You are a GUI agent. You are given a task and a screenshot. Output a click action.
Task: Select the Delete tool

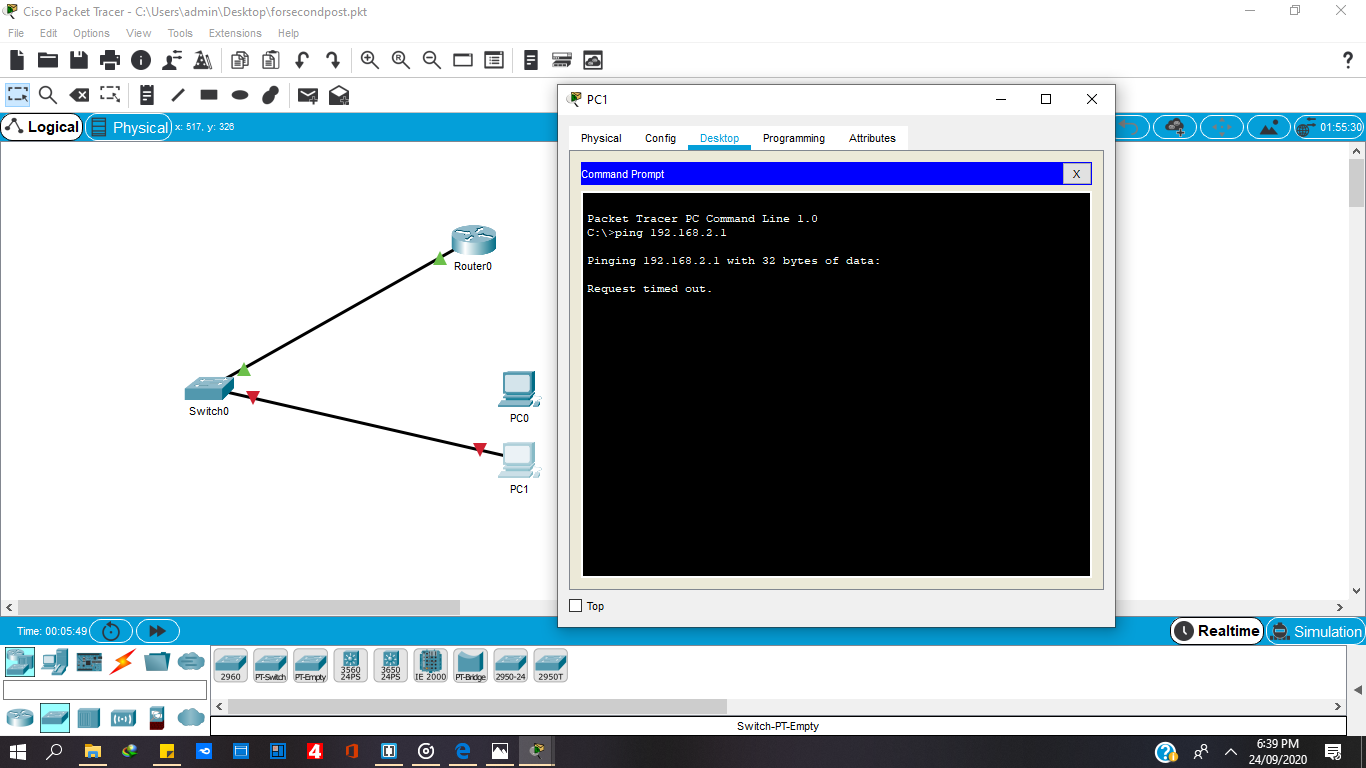(79, 95)
